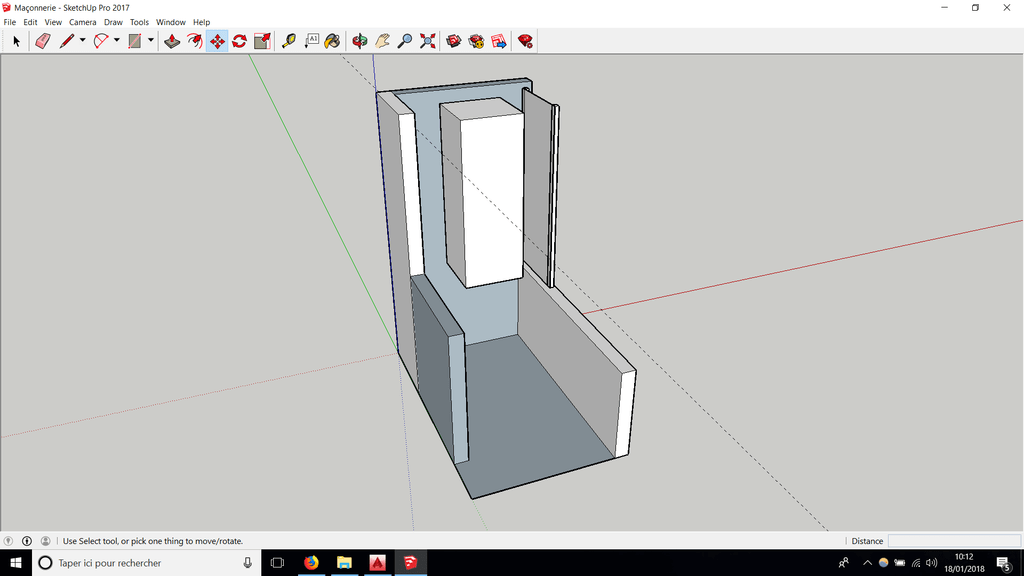
Task: Activate the Scale tool
Action: (x=262, y=41)
